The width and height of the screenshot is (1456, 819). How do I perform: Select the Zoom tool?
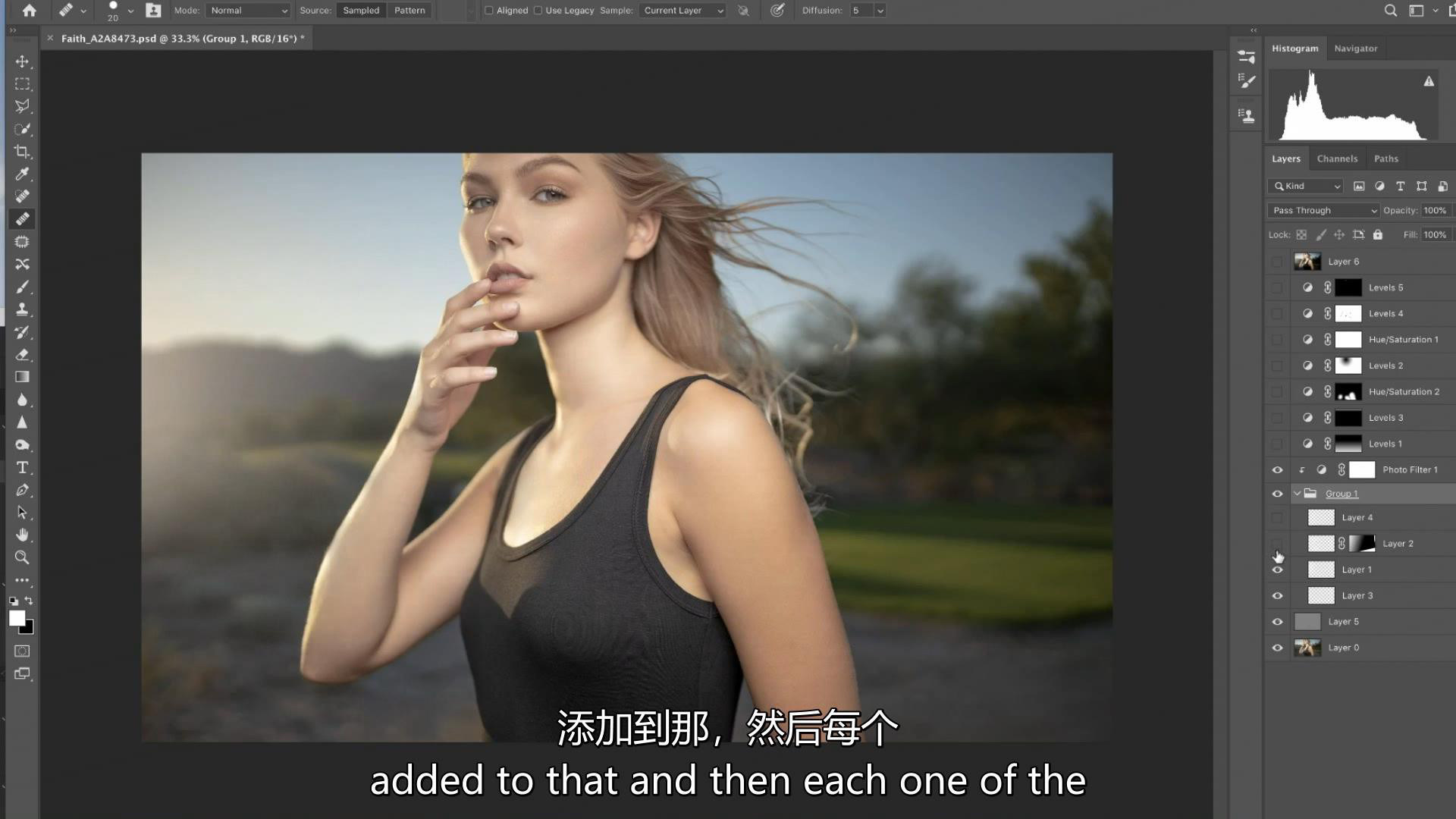coord(22,558)
